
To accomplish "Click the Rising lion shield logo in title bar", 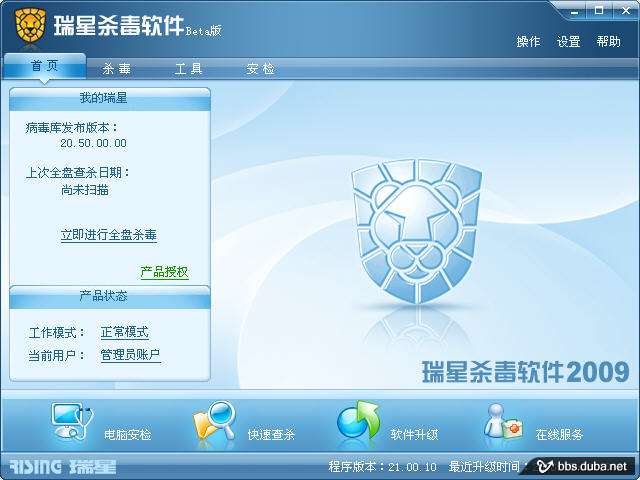I will 30,26.
